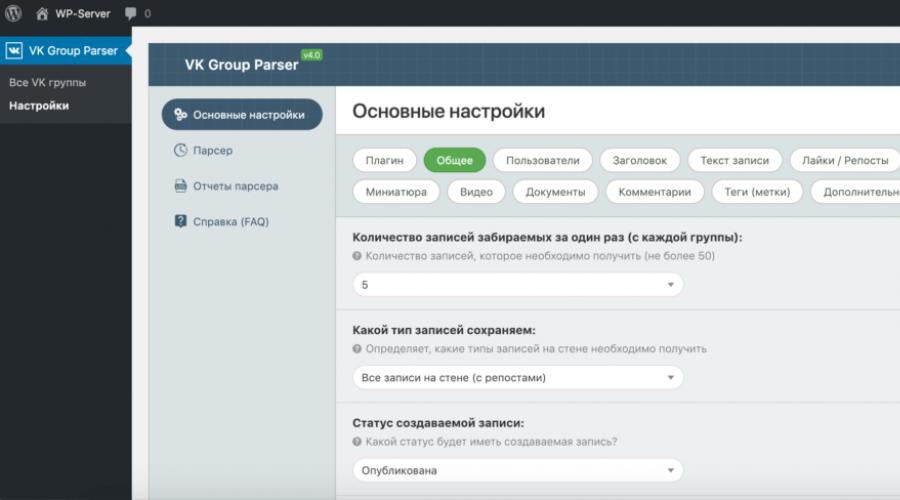Open the comments bubble icon

click(131, 14)
